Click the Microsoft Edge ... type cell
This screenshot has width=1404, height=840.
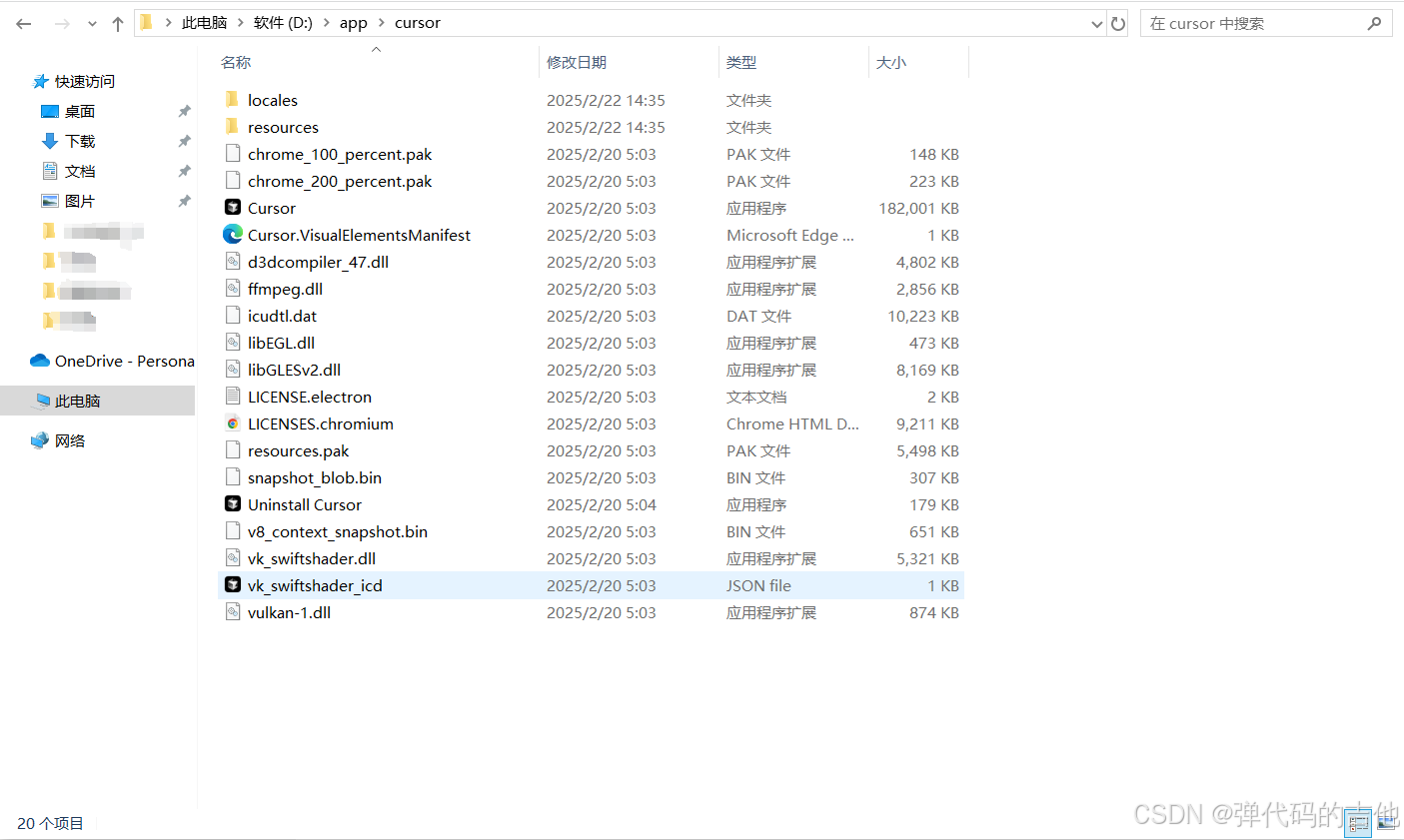click(790, 235)
